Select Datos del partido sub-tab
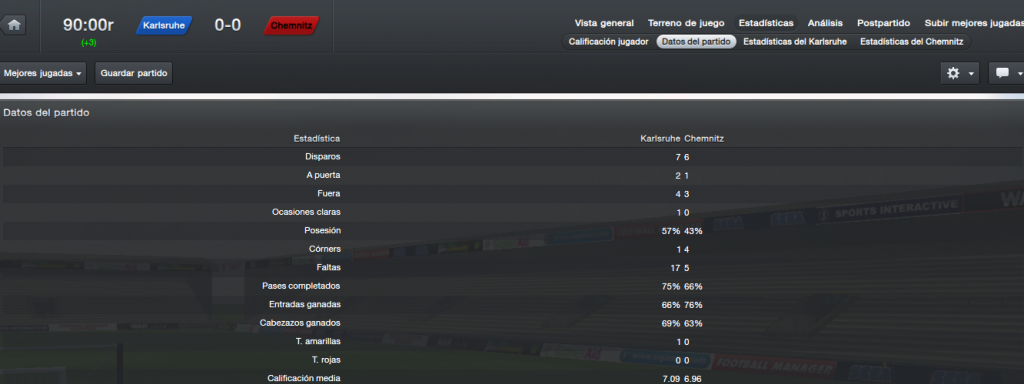The image size is (1024, 384). pos(696,41)
